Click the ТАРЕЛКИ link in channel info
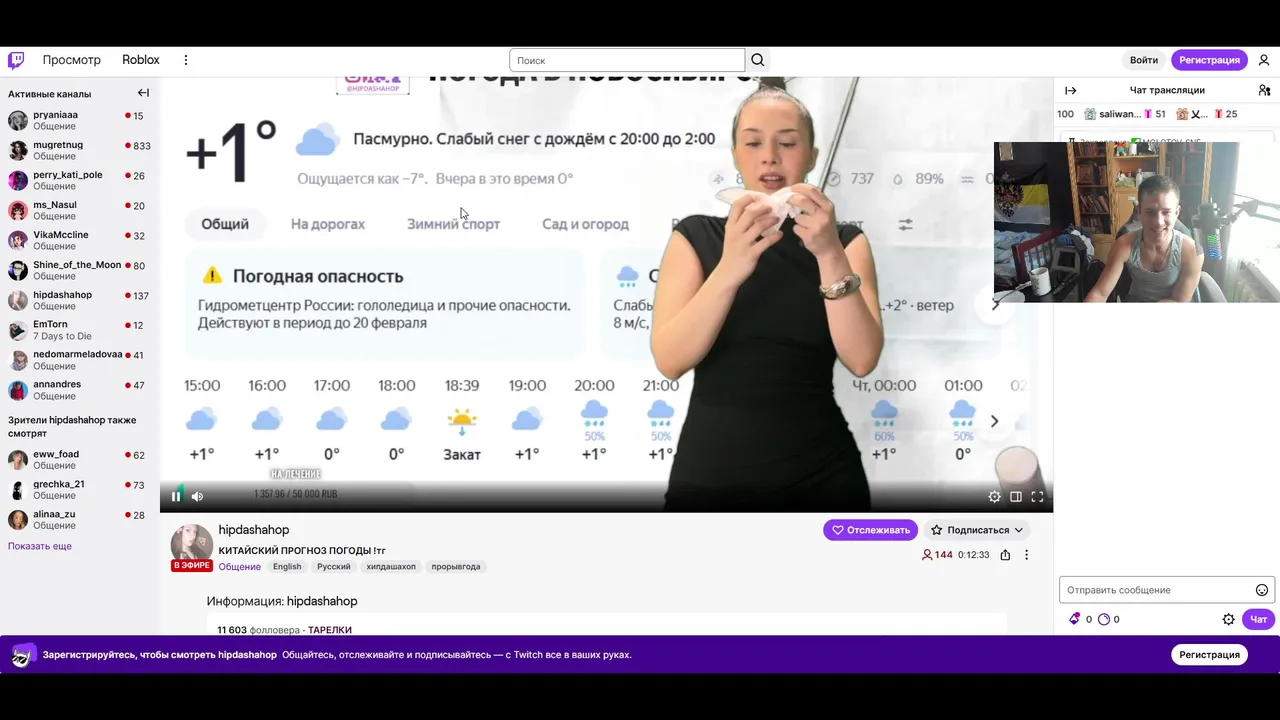The width and height of the screenshot is (1280, 720). [330, 630]
